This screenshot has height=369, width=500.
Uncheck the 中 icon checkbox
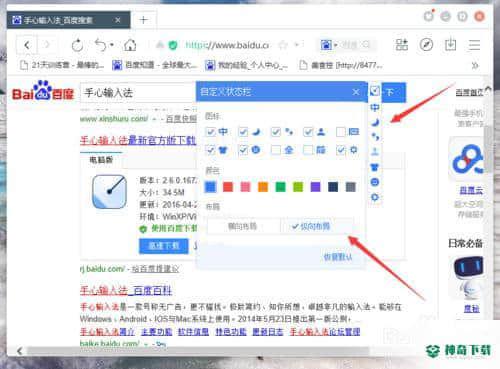click(211, 132)
